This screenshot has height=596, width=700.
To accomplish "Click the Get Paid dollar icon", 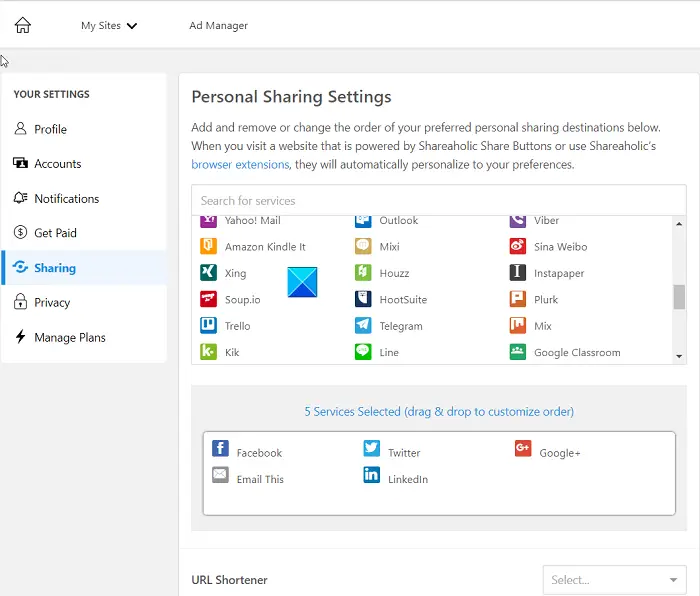I will (x=20, y=232).
